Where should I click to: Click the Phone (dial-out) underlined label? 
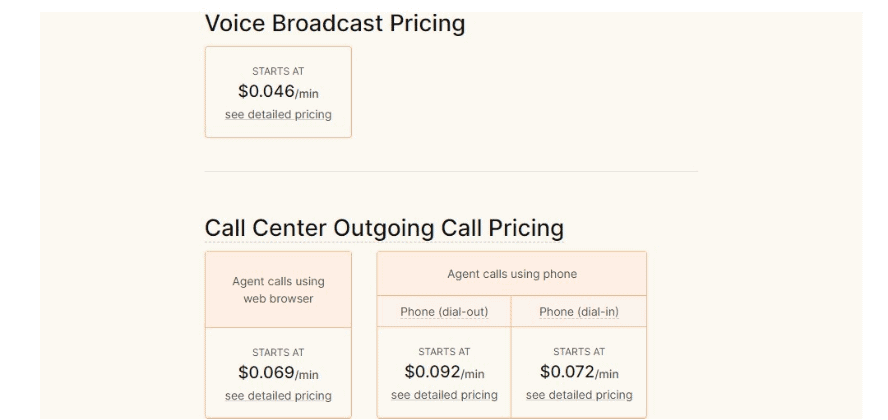[x=444, y=312]
